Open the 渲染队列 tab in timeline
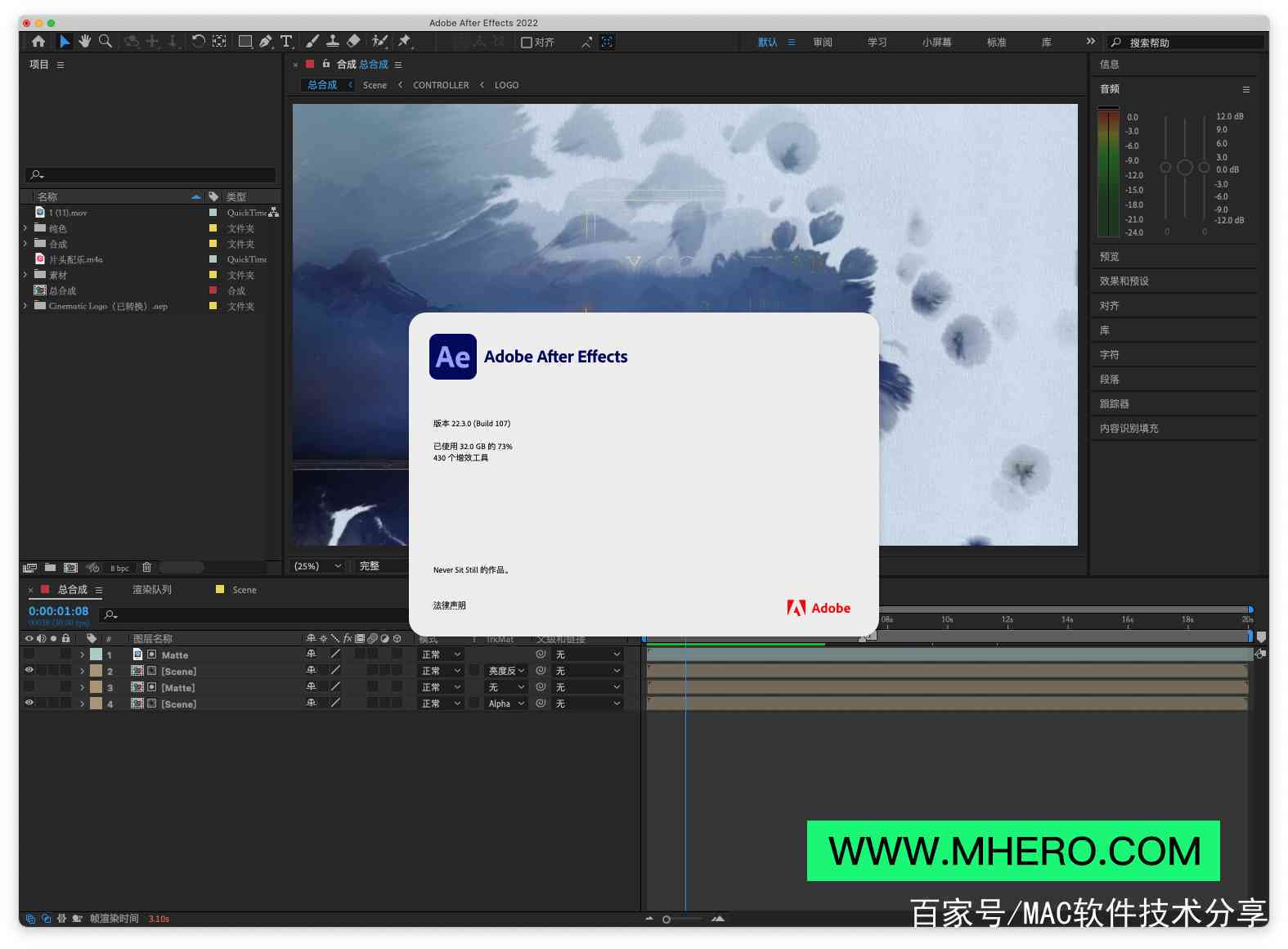1288x949 pixels. coord(152,590)
